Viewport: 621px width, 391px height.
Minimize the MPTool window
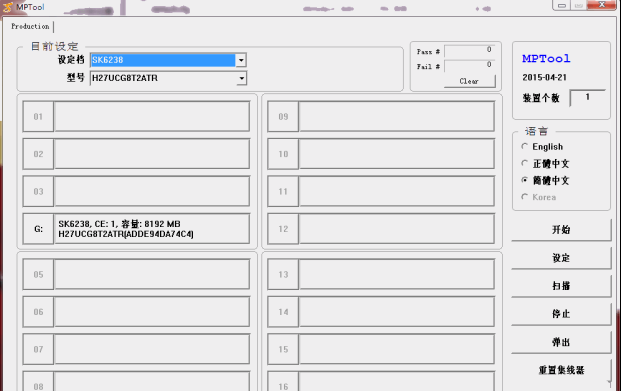pos(562,5)
